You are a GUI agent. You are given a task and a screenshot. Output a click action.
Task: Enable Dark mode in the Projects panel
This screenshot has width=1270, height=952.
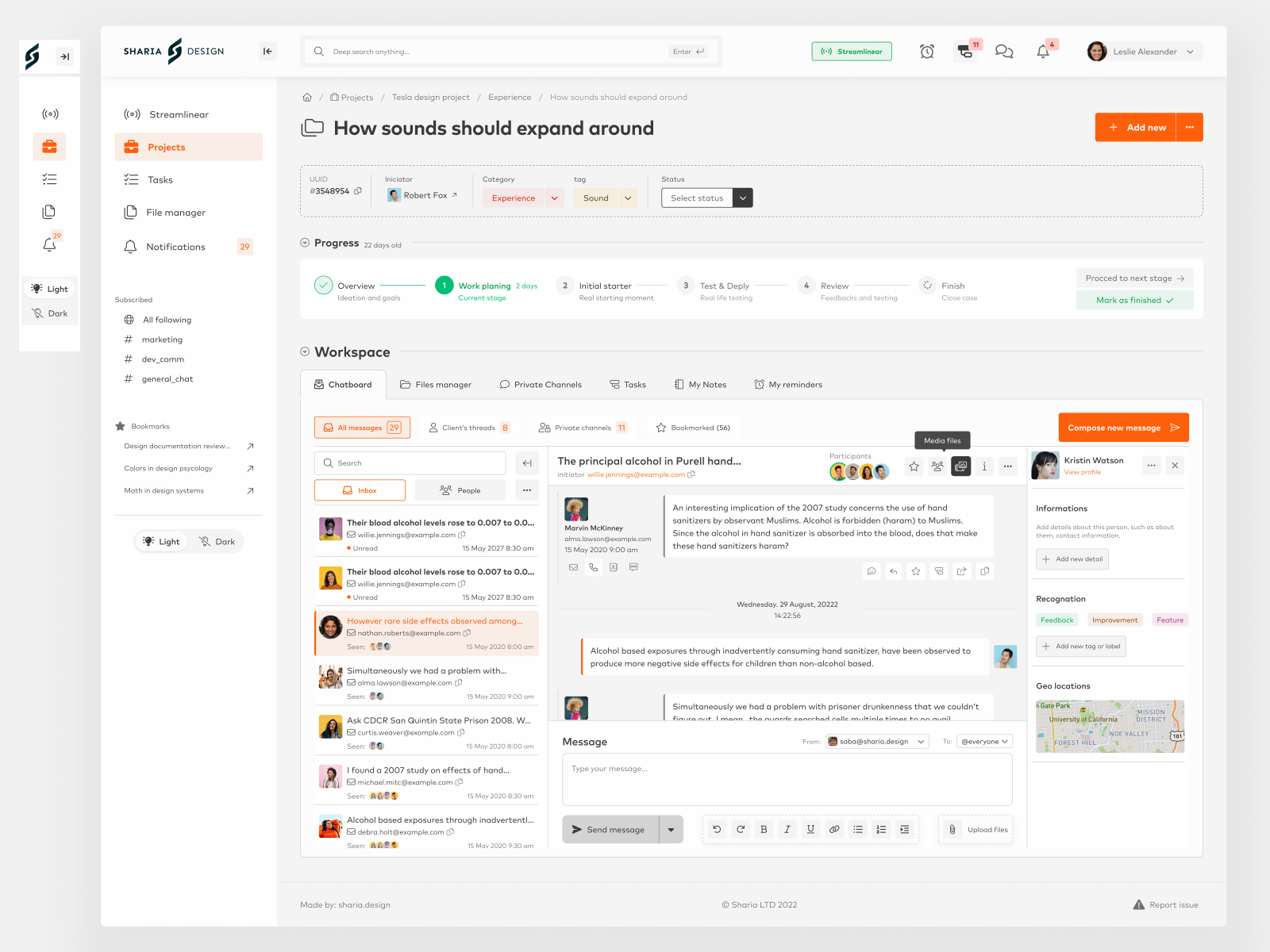(x=216, y=541)
